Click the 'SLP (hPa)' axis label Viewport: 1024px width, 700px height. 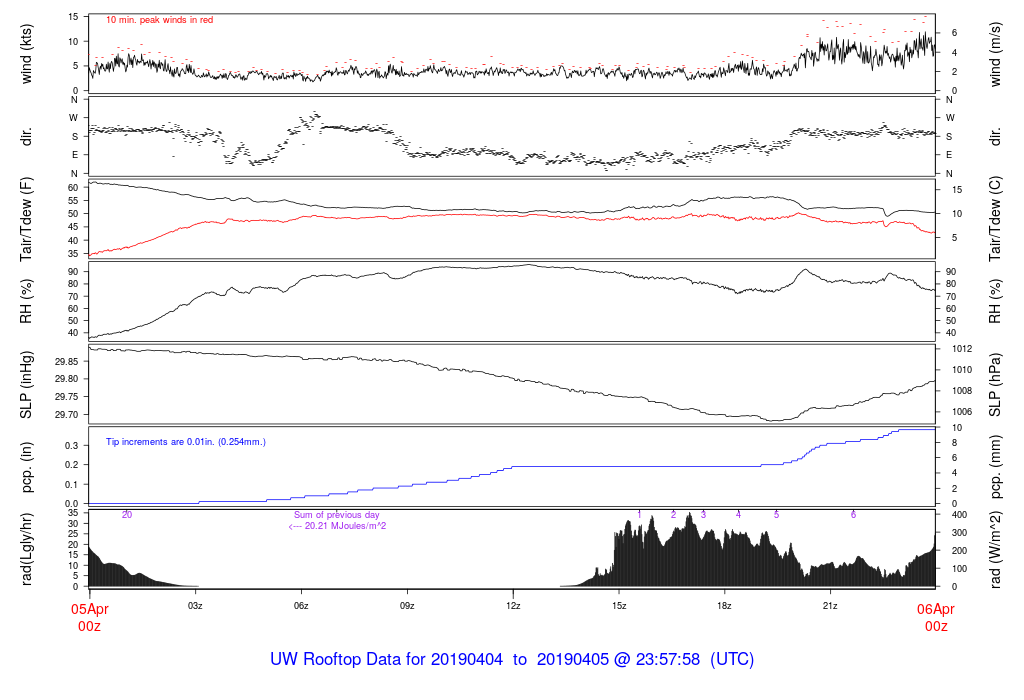point(995,385)
